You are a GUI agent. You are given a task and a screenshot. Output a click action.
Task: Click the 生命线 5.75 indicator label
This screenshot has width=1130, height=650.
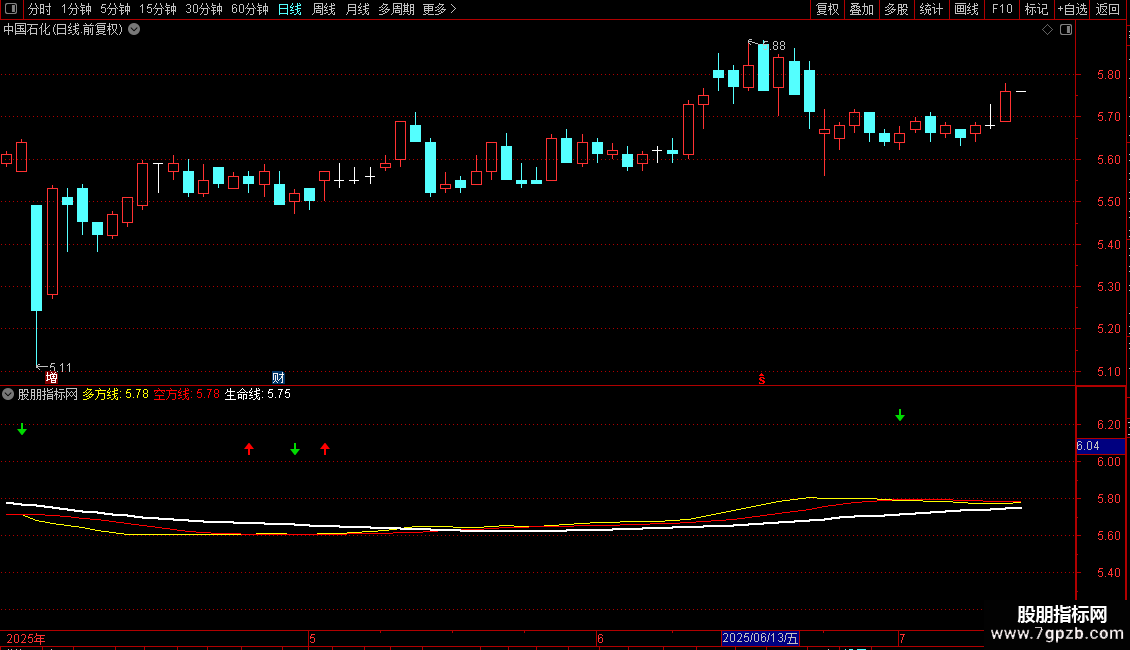tap(257, 394)
